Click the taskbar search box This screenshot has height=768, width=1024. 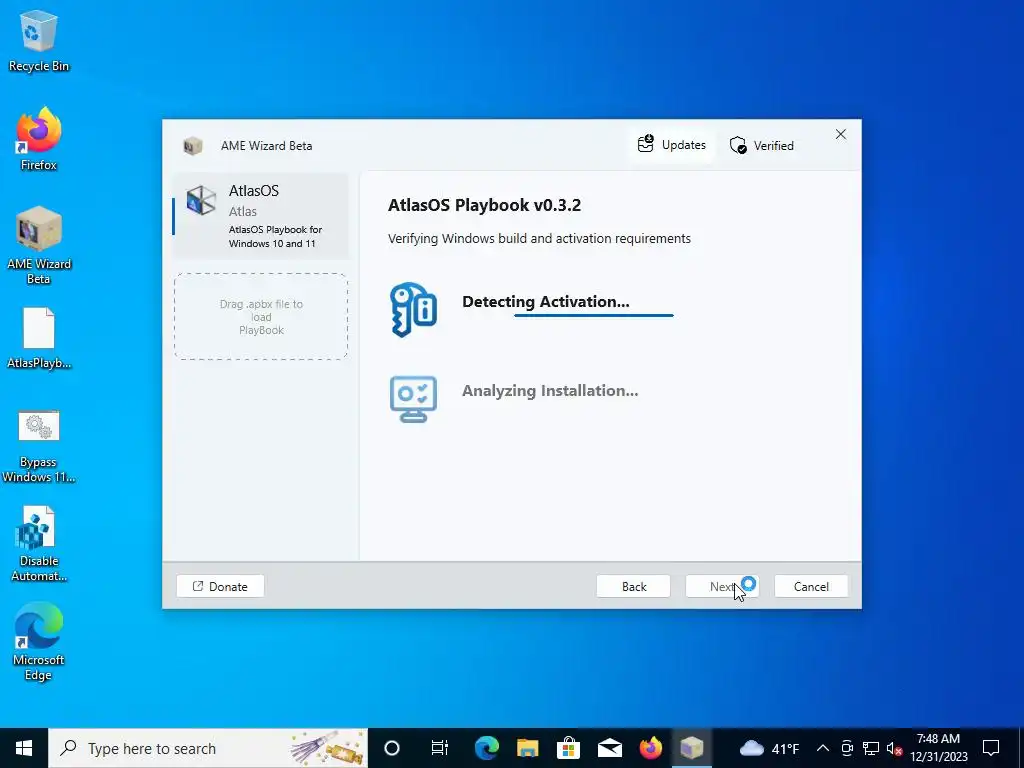(208, 748)
